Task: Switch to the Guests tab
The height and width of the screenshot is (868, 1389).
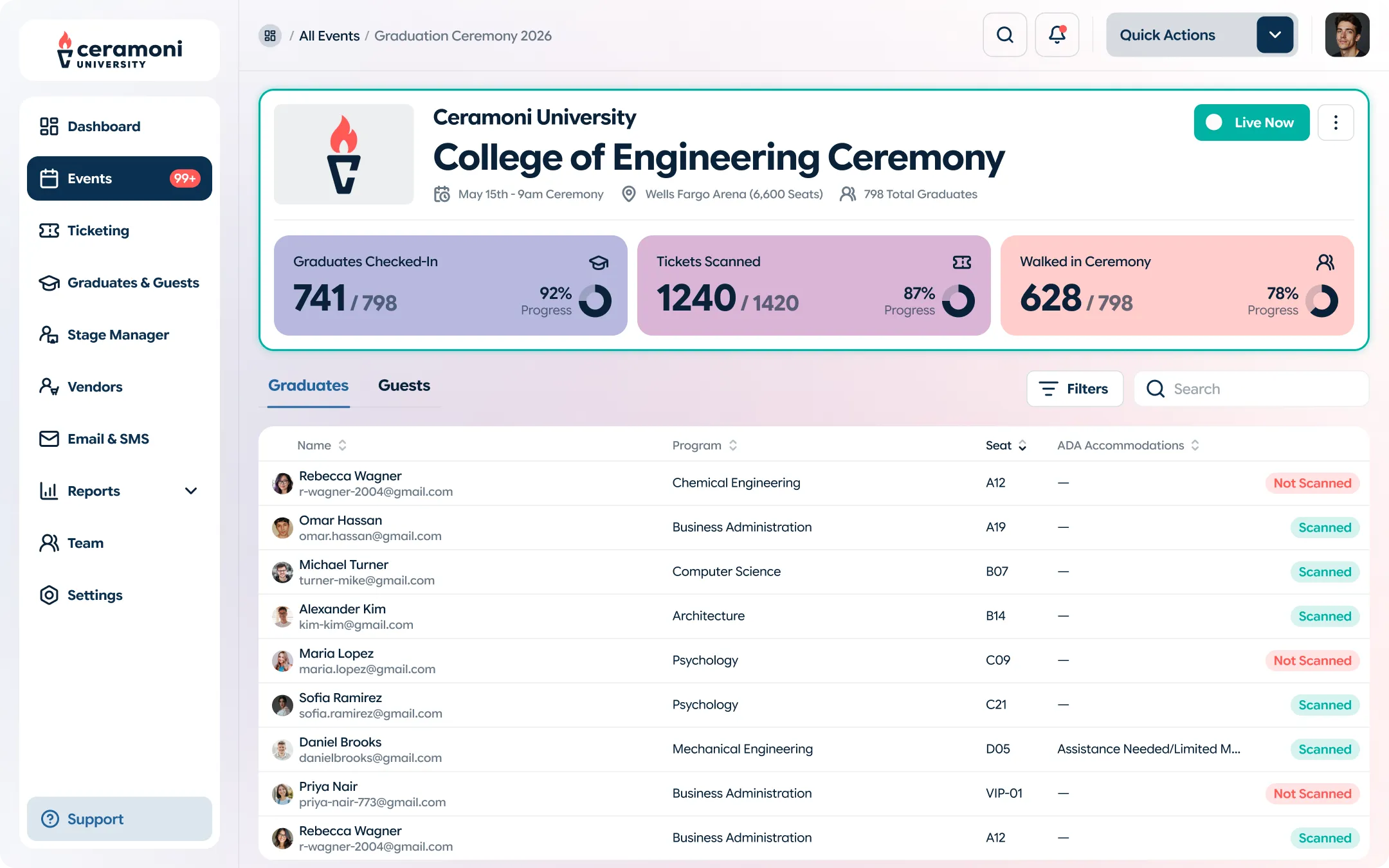Action: [x=404, y=384]
